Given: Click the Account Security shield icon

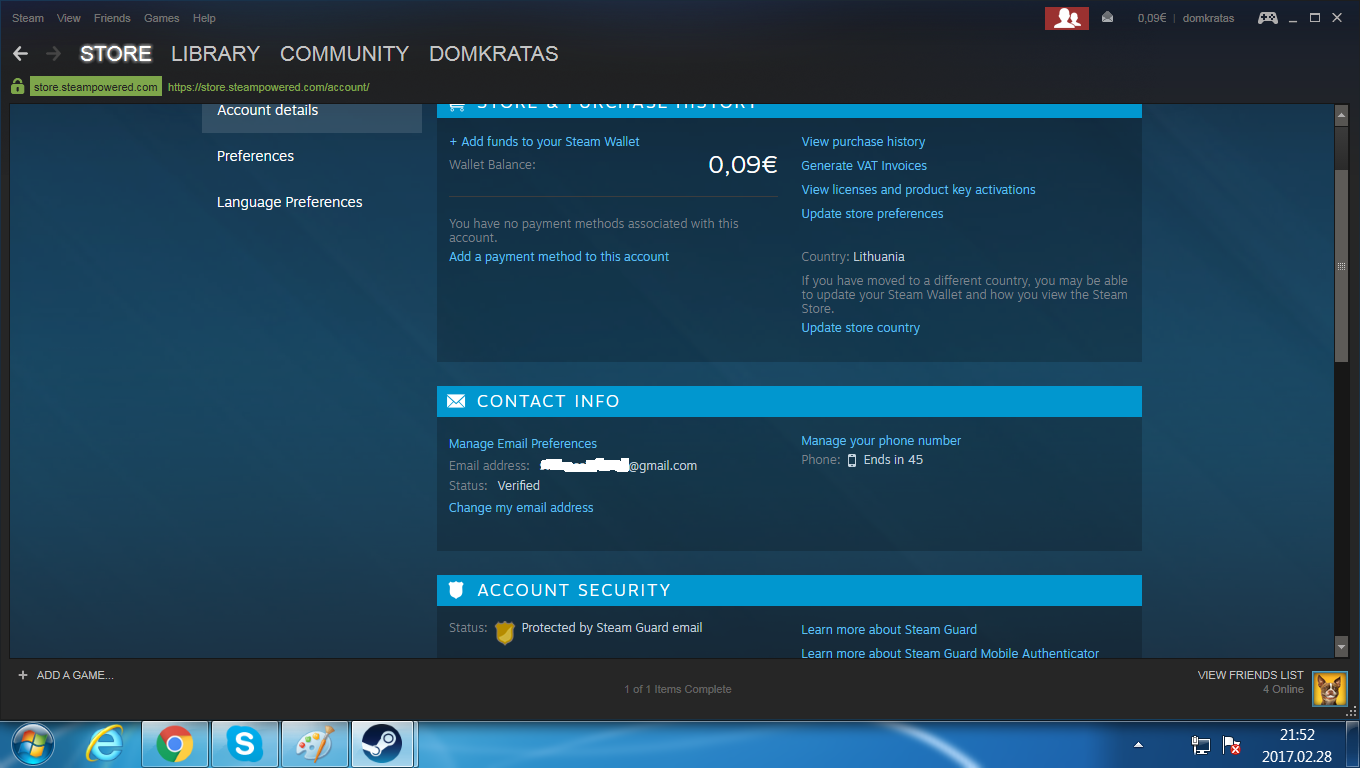Looking at the screenshot, I should [x=456, y=590].
